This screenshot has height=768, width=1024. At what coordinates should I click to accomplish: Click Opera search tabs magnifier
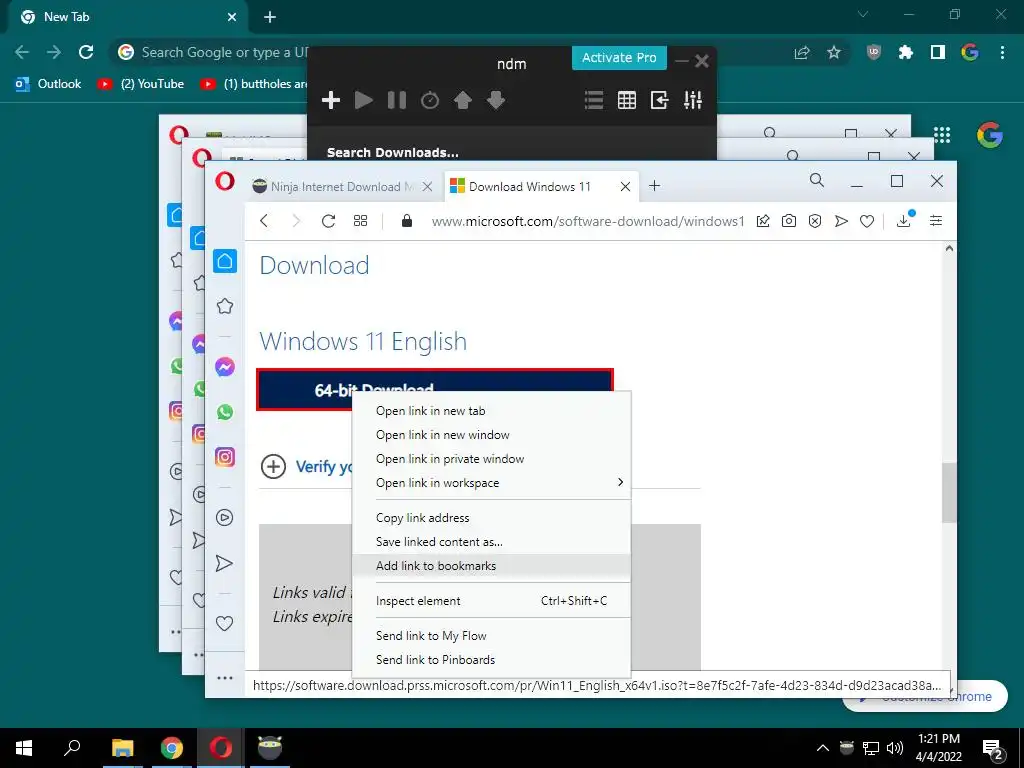coord(817,180)
